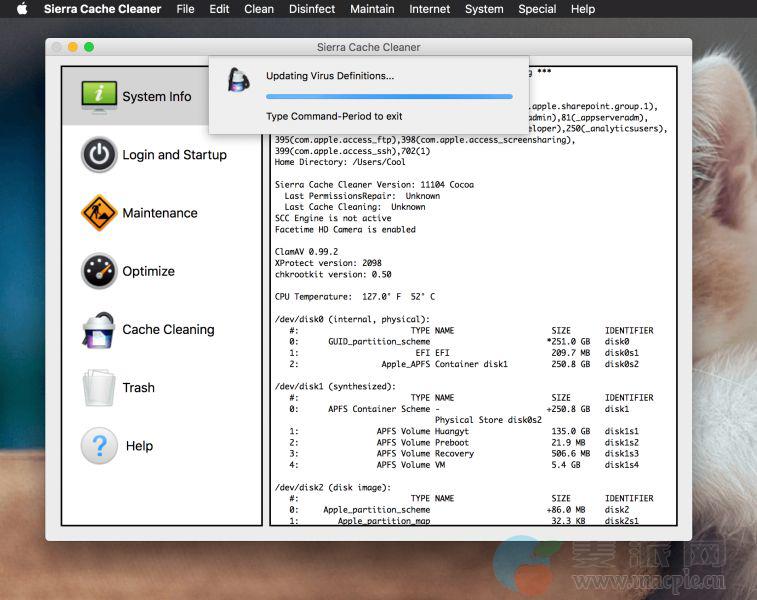Click the green System Info monitor icon
The image size is (757, 600).
[x=99, y=96]
